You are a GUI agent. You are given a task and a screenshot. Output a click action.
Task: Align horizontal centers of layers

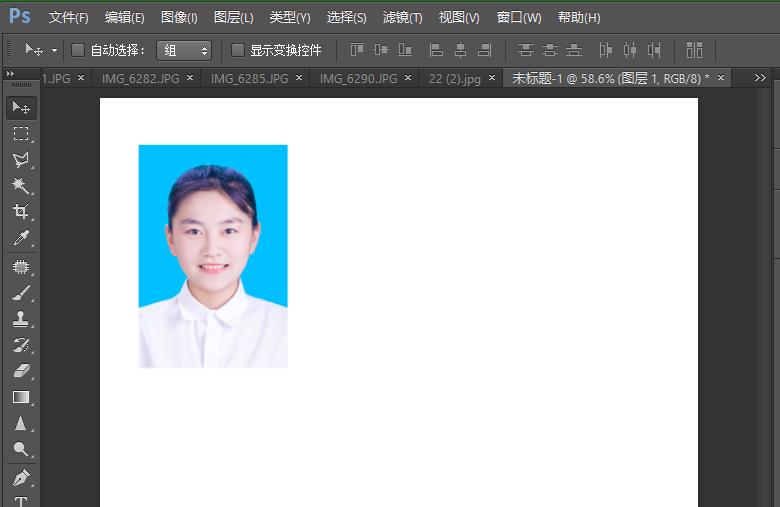point(461,50)
